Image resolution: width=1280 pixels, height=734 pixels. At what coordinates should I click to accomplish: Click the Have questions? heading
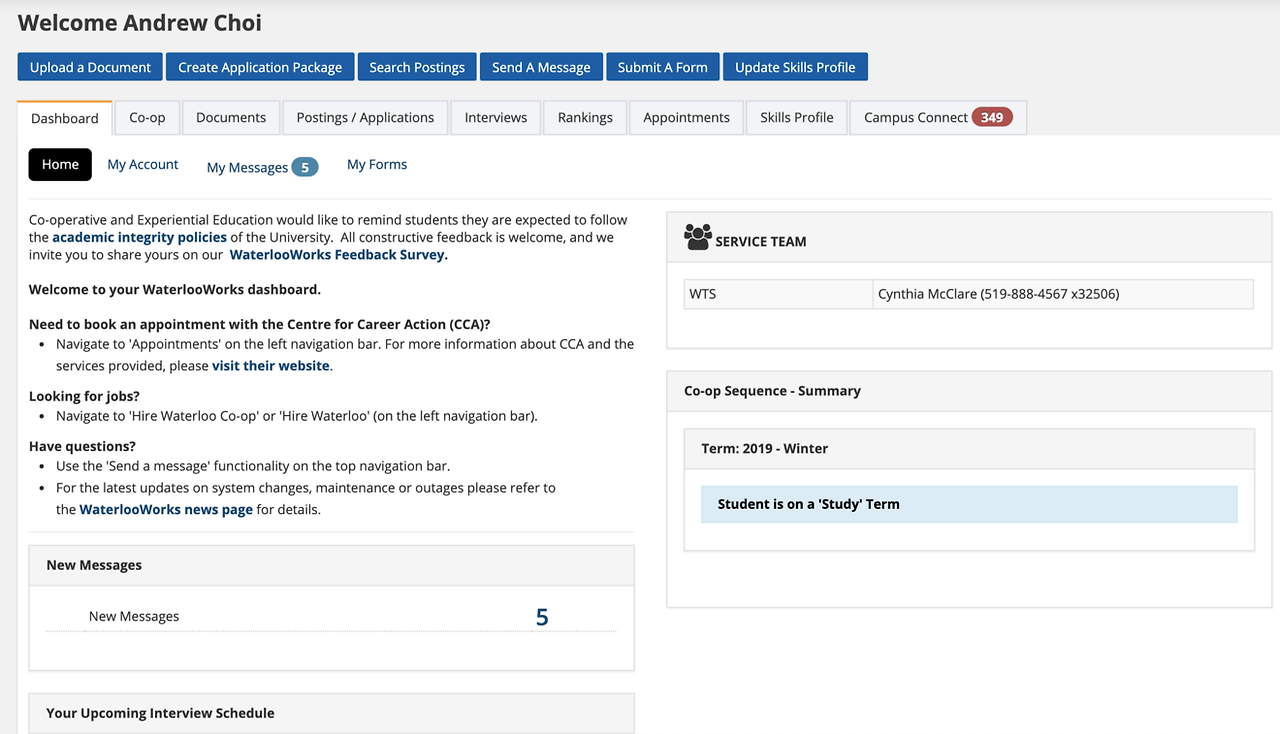point(82,446)
